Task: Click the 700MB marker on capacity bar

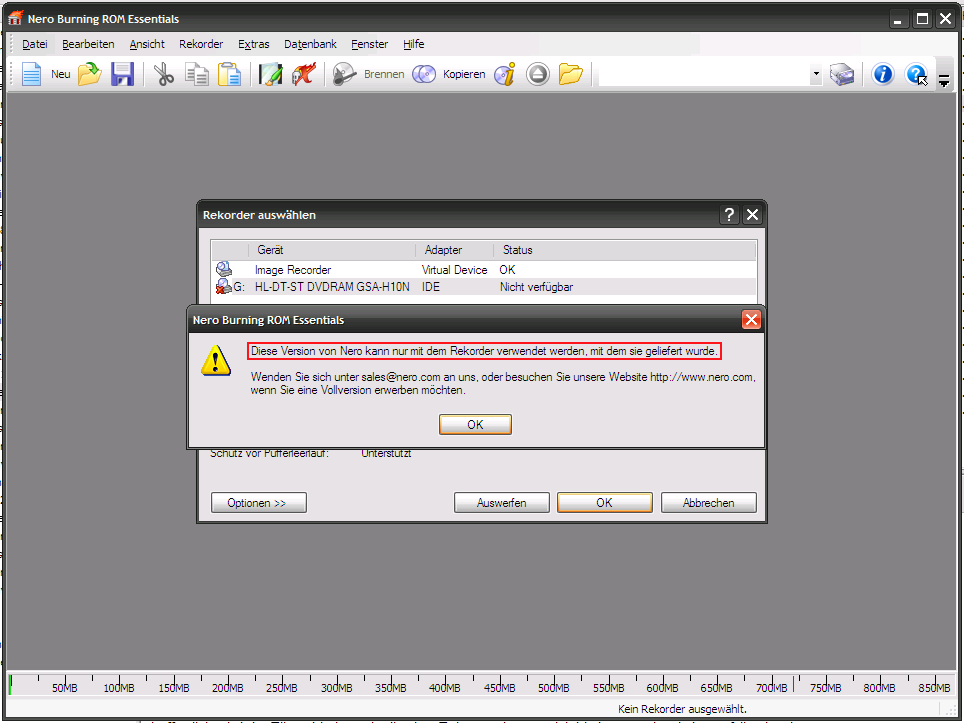Action: coord(771,687)
